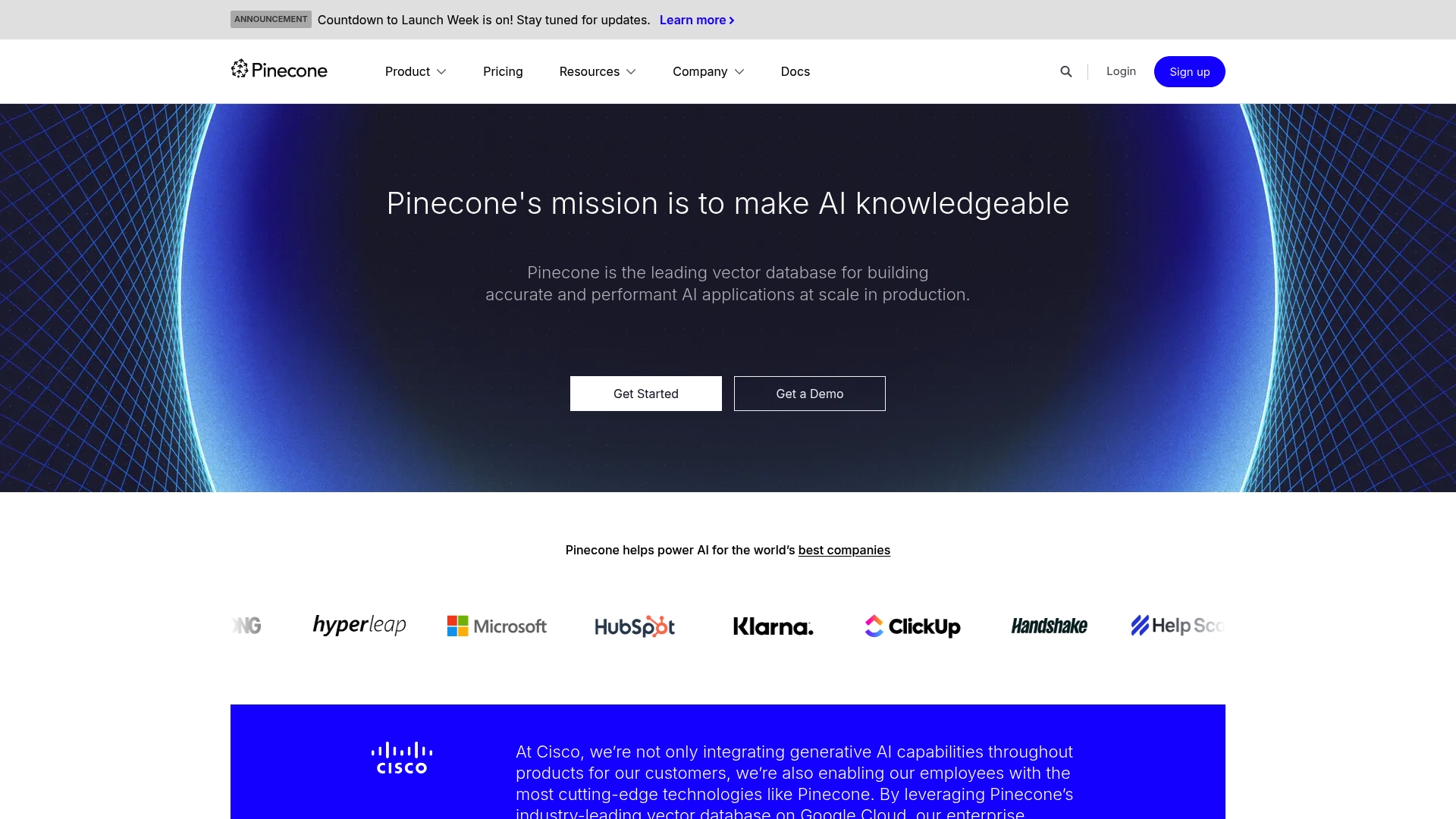Click the best companies link
1456x819 pixels.
[x=844, y=549]
